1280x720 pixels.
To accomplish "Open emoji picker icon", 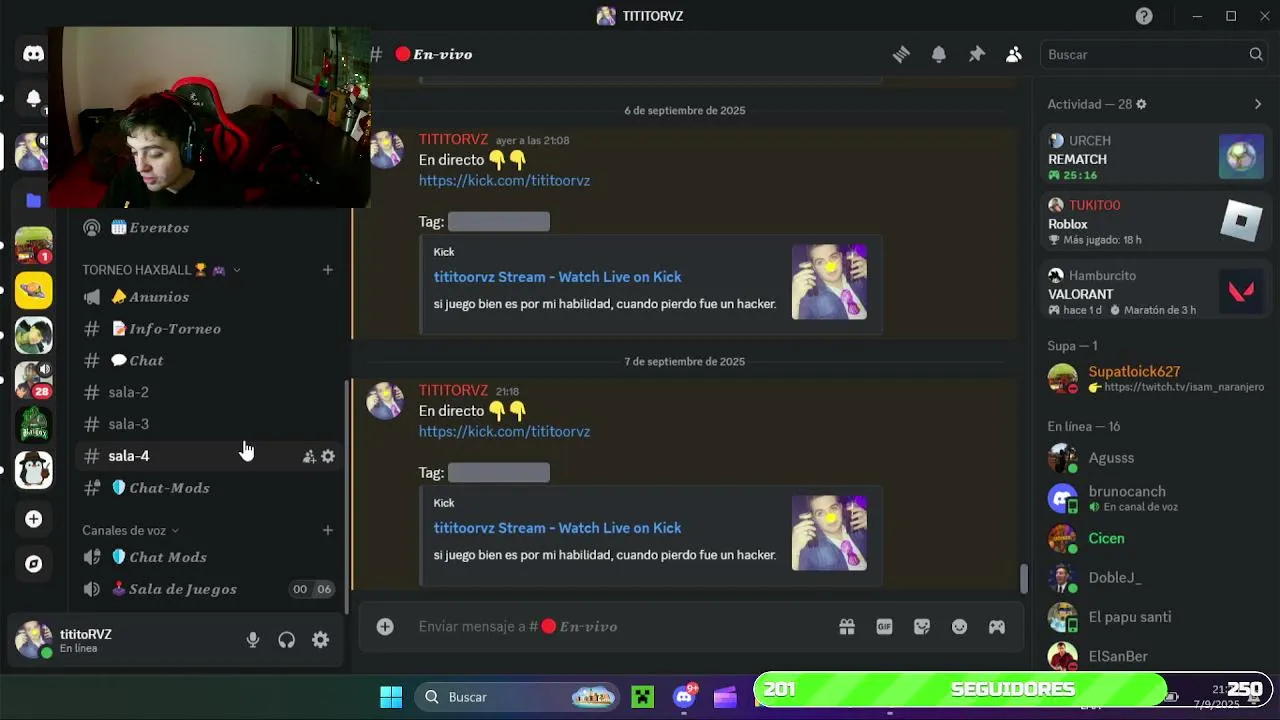I will click(960, 627).
